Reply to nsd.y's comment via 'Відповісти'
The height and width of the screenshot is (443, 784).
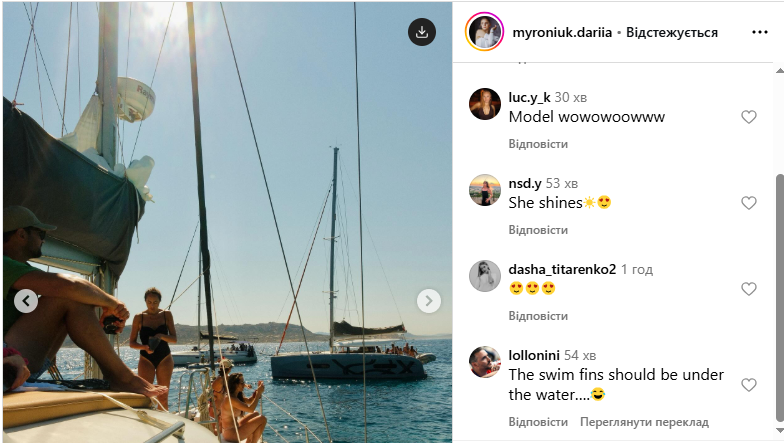pyautogui.click(x=538, y=230)
